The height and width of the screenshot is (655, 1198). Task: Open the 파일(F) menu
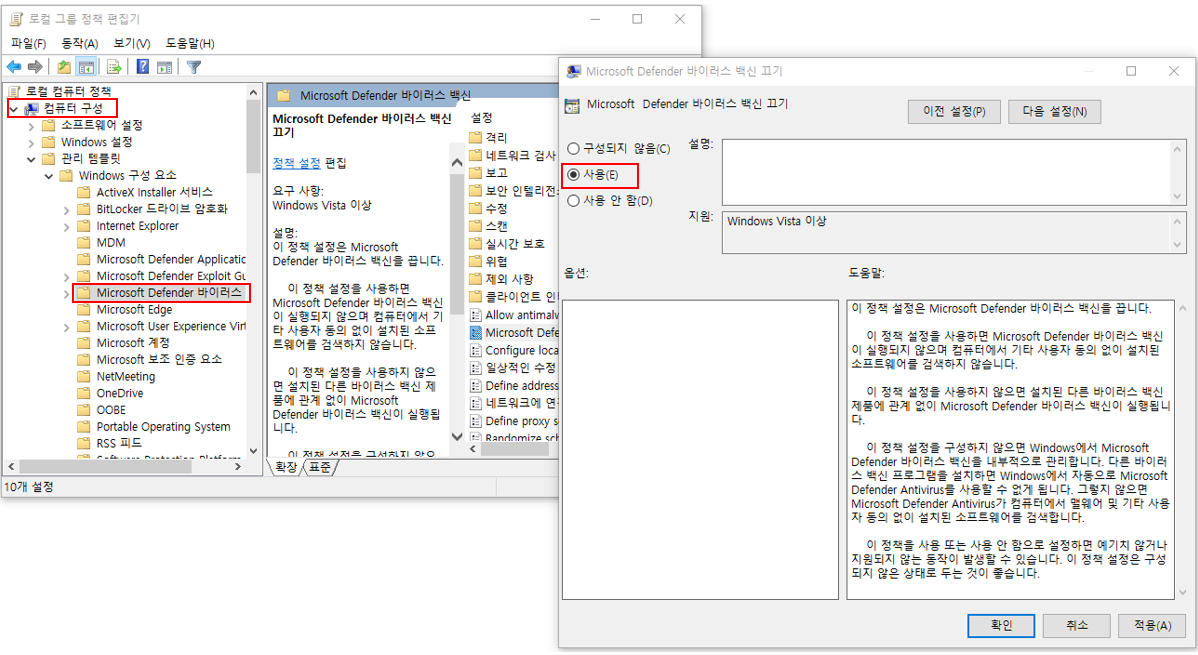(28, 44)
